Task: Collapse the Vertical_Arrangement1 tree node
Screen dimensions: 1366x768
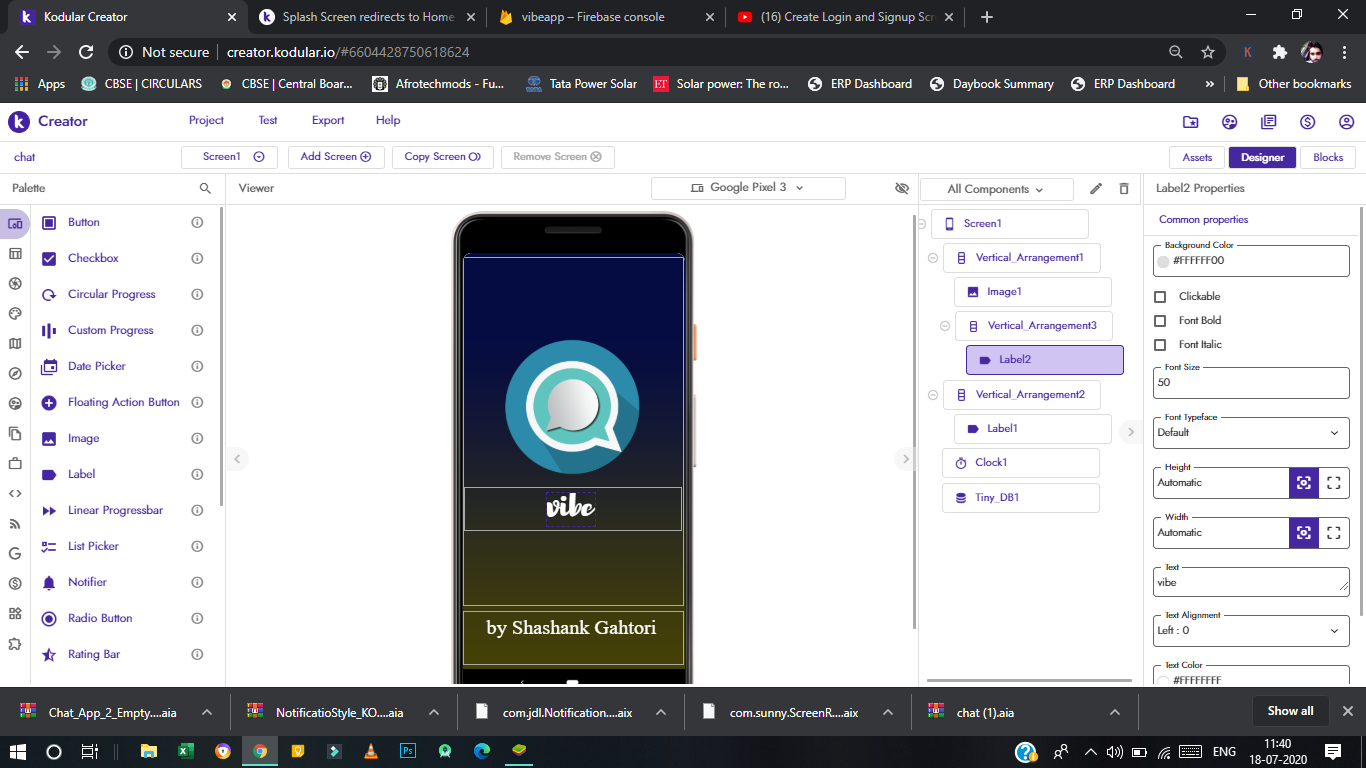Action: click(933, 258)
